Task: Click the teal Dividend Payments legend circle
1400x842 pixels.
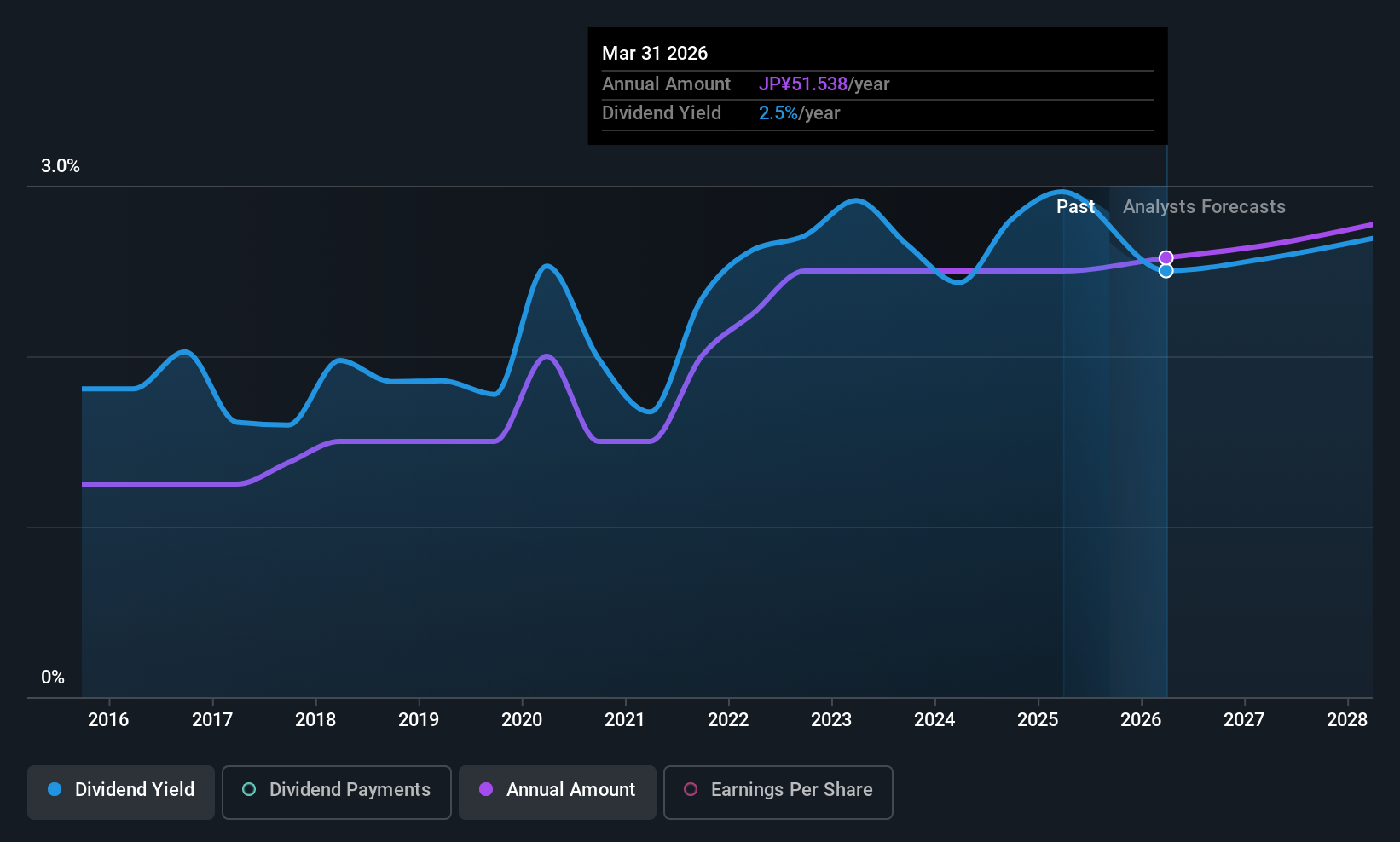Action: tap(249, 789)
